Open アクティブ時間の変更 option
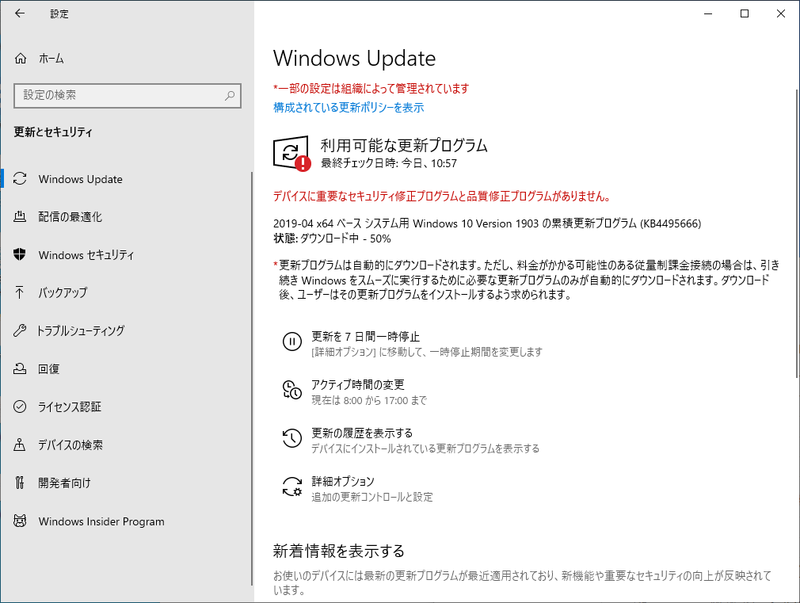 coord(358,385)
